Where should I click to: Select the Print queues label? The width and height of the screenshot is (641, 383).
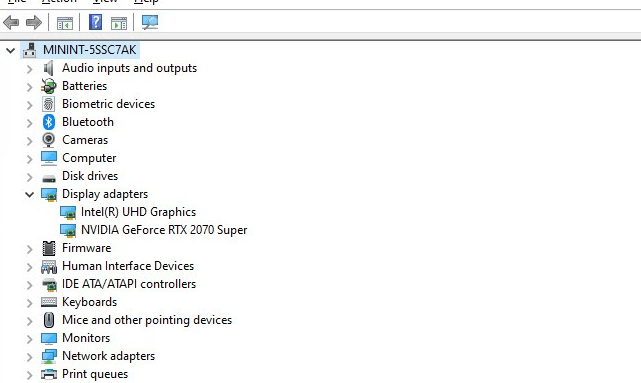point(95,374)
